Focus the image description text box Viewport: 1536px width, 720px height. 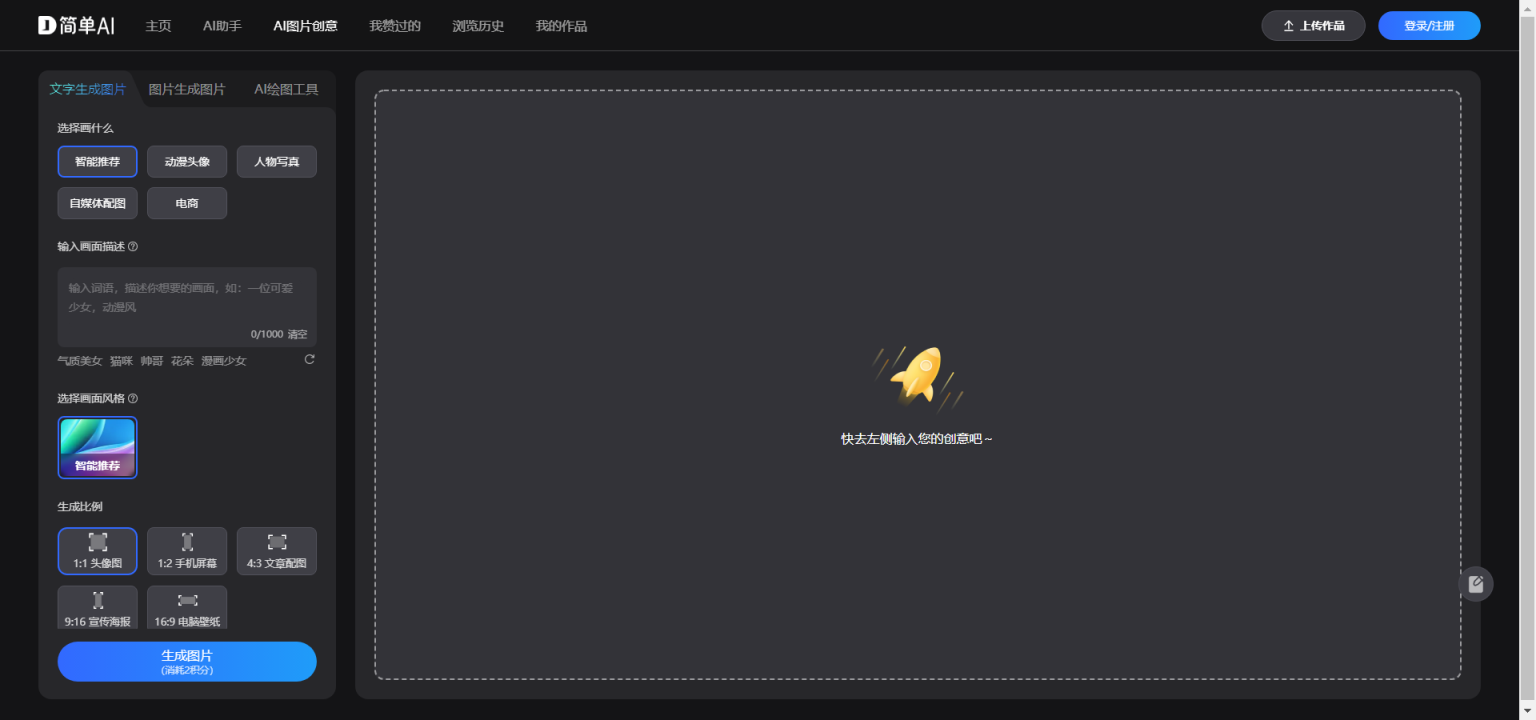pos(187,300)
